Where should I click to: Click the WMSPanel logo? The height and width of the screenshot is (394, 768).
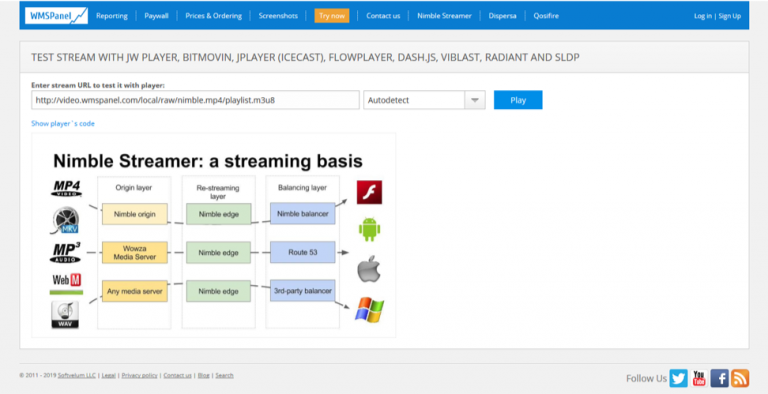[x=56, y=16]
